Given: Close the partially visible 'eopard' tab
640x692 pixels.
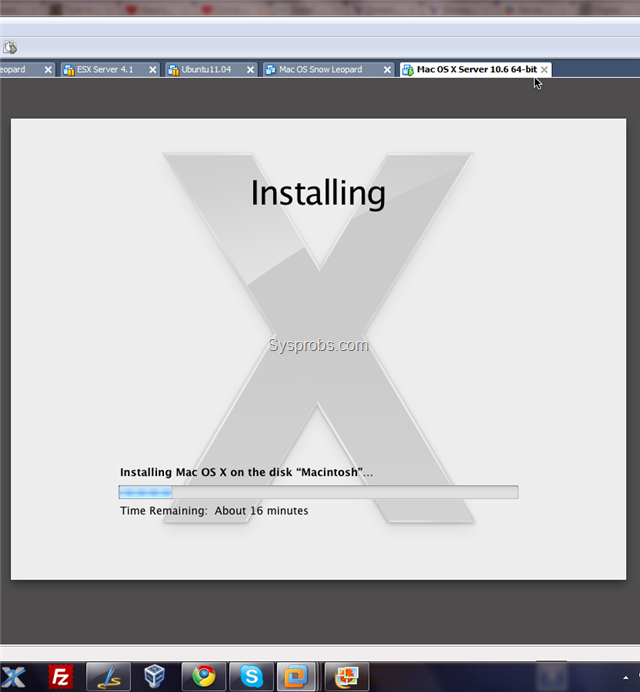Looking at the screenshot, I should click(48, 70).
